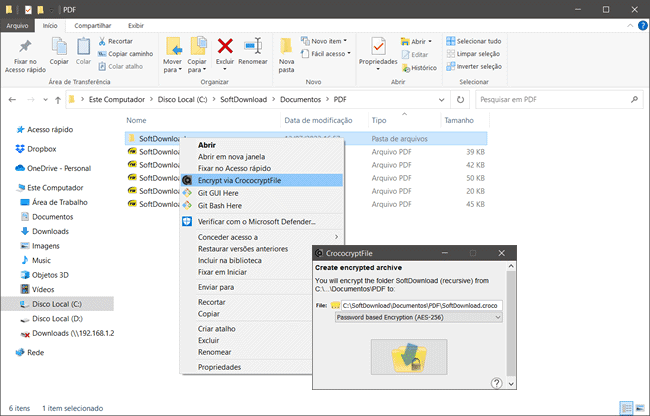Click the CrococryptFile dialog vertical scrollbar

click(x=511, y=320)
